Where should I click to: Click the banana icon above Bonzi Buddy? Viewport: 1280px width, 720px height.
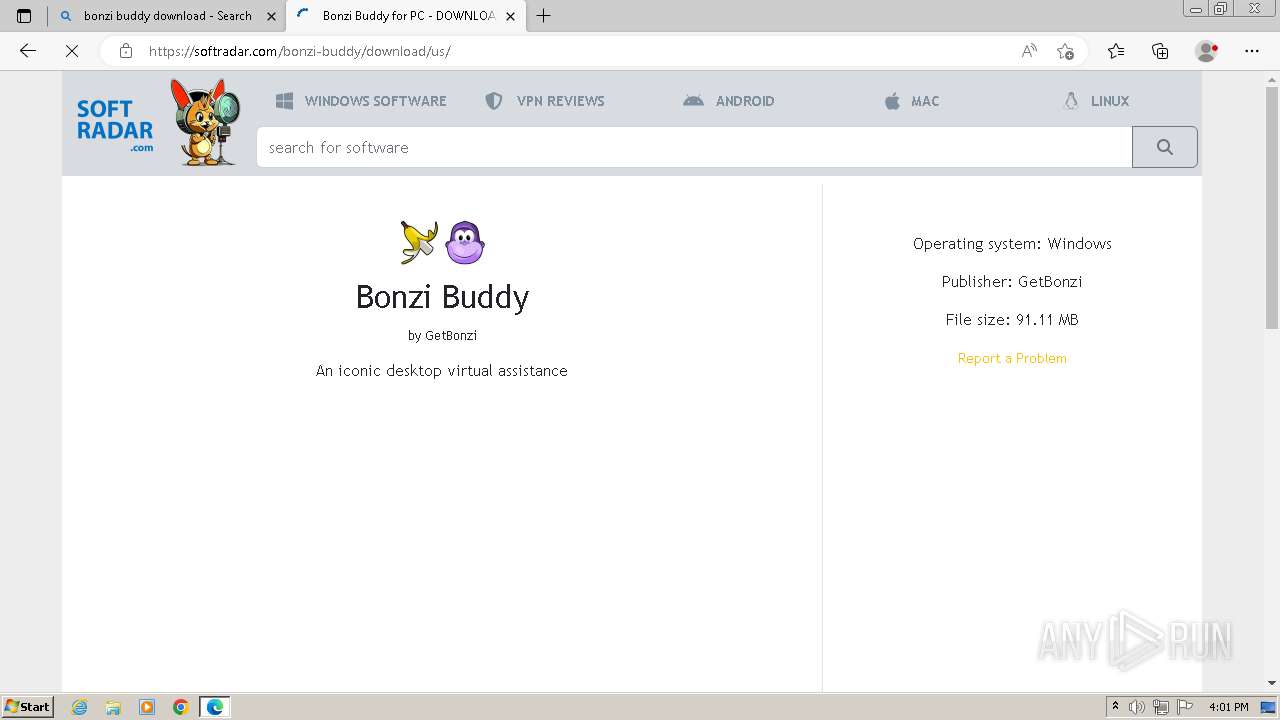419,242
